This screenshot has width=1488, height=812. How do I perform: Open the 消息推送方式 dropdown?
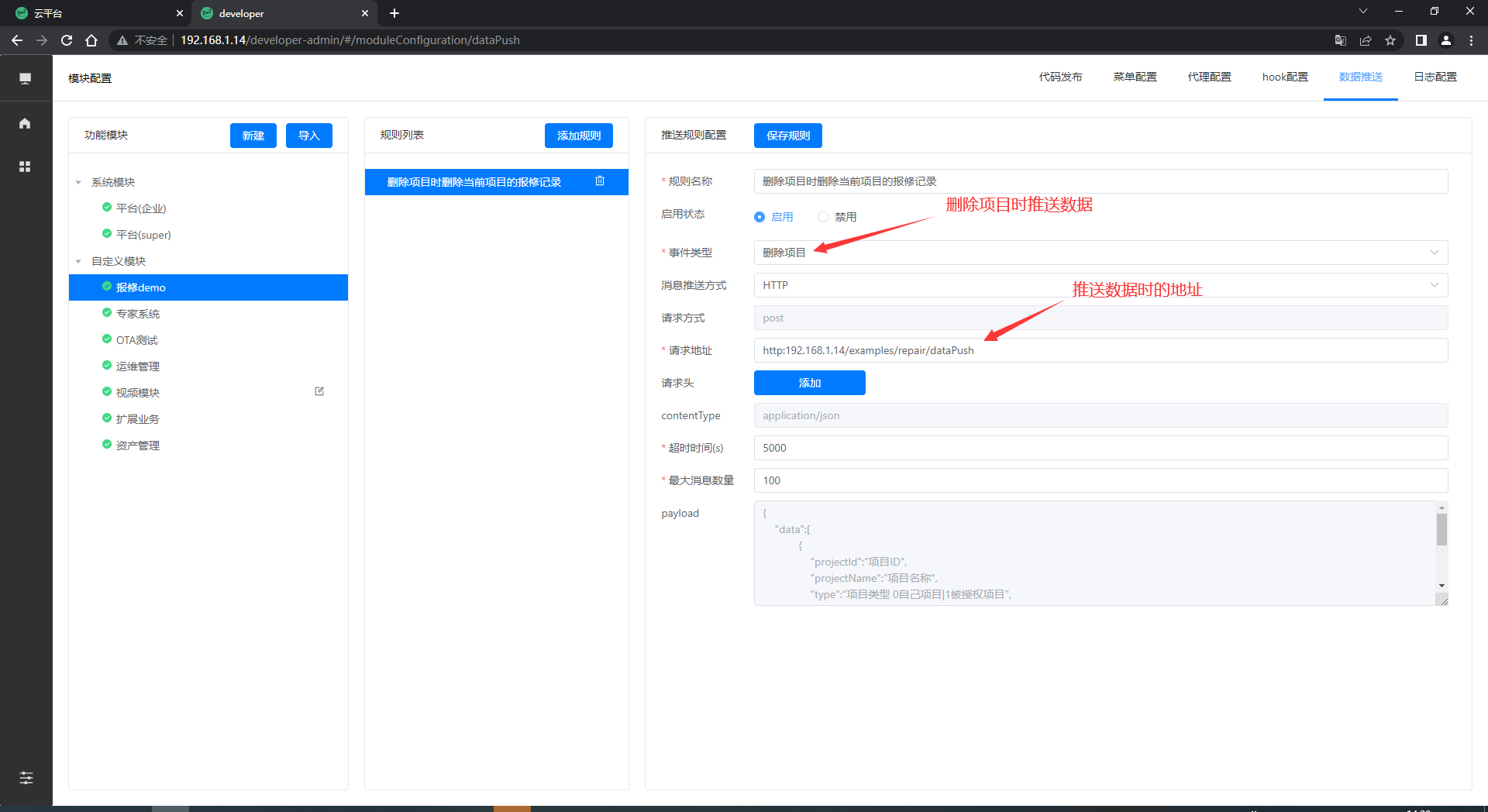[1100, 285]
